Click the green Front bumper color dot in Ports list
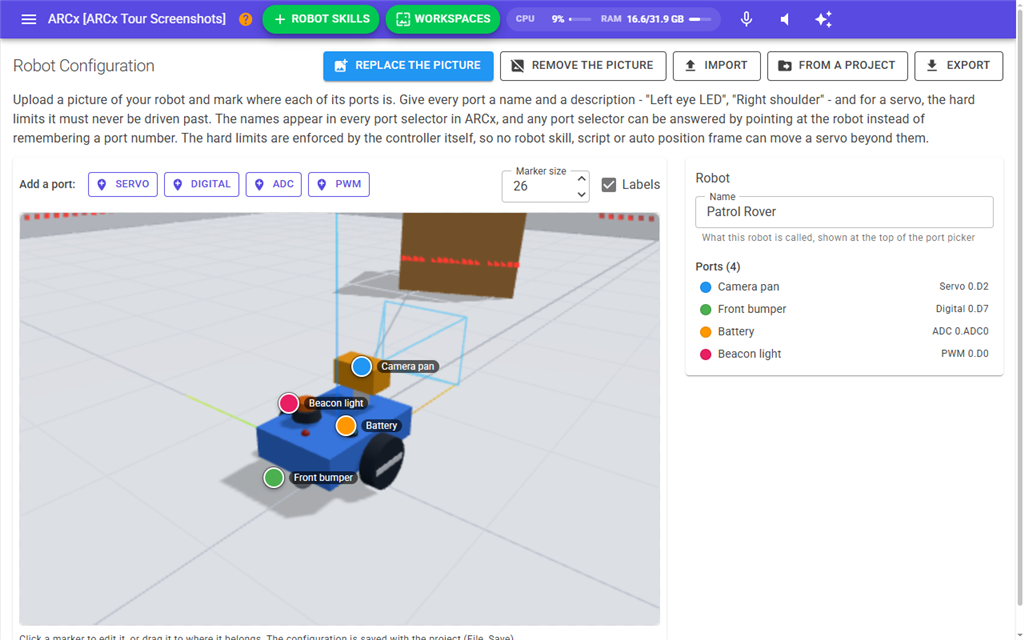Viewport: 1024px width, 640px height. point(705,310)
